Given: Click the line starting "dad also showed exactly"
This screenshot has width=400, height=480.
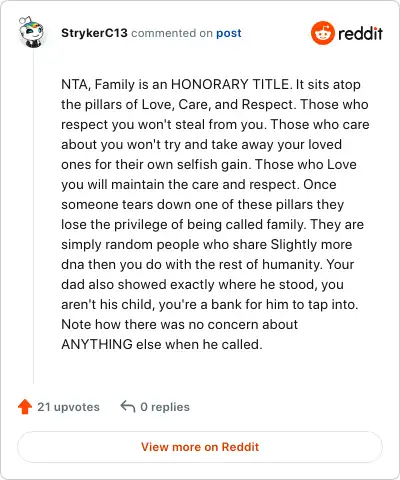Looking at the screenshot, I should click(x=202, y=284).
